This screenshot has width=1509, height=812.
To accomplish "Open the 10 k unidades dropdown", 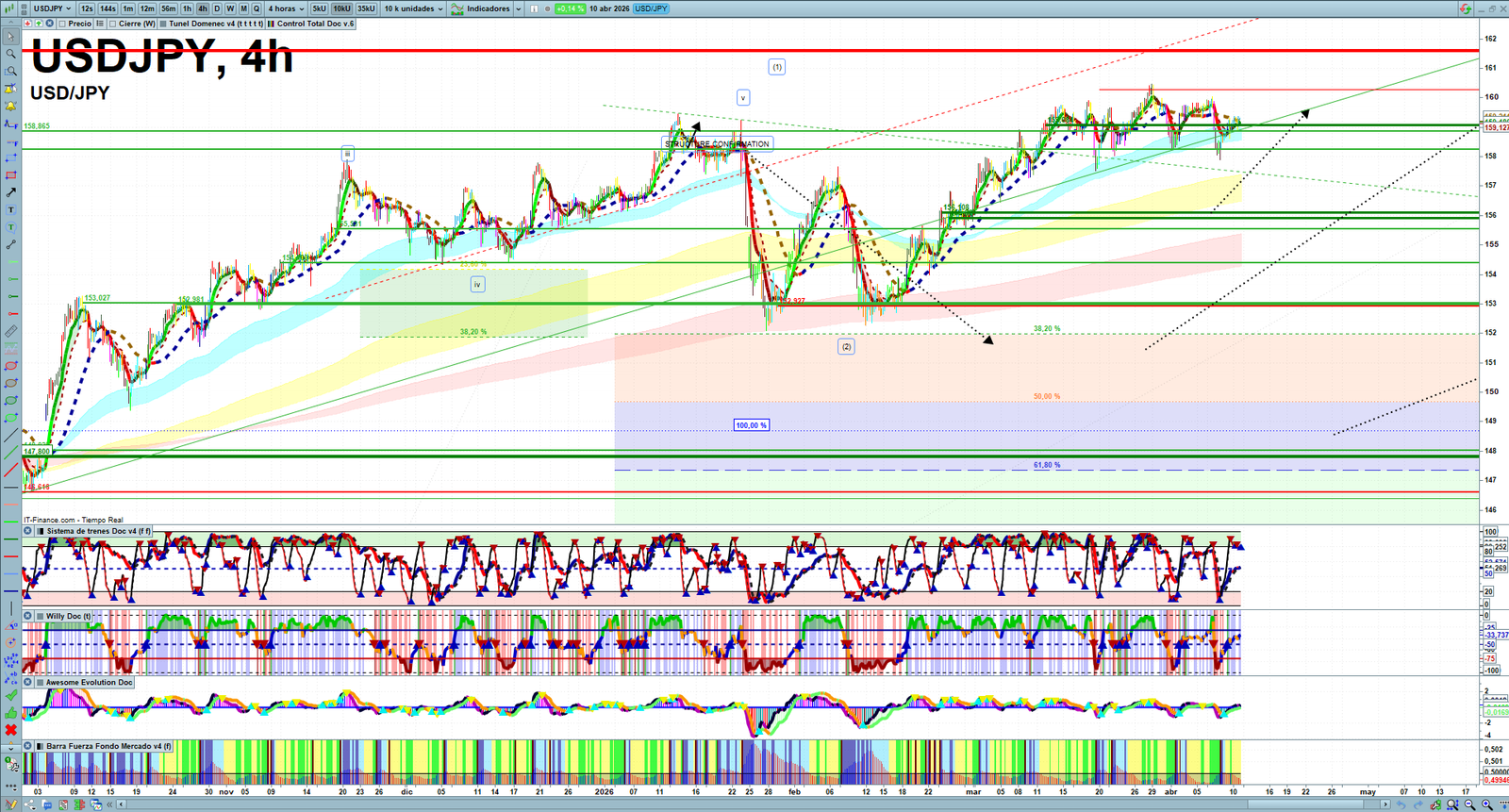I will click(413, 8).
